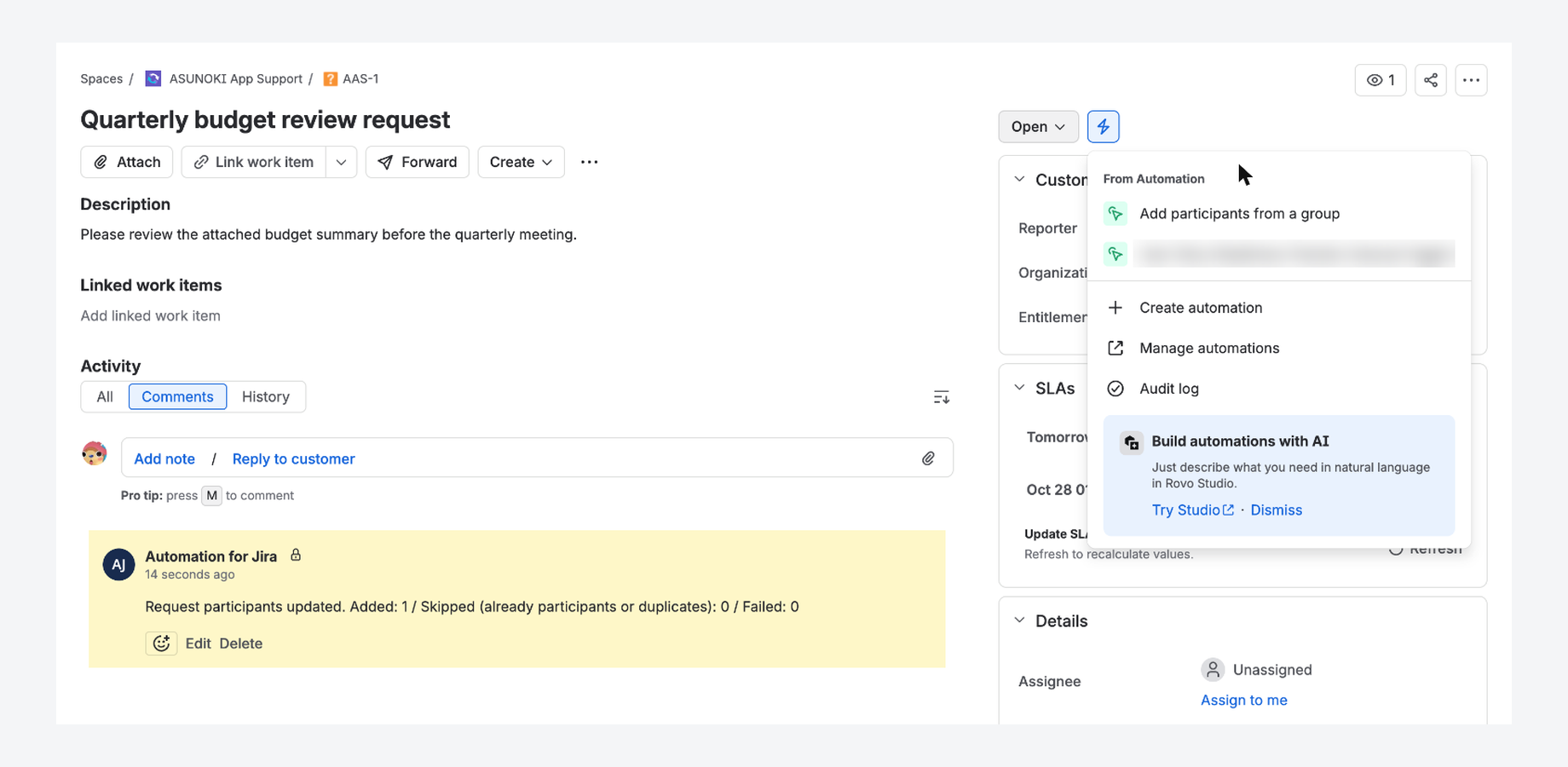The image size is (1568, 767).
Task: Run Add participants from a group automation
Action: point(1278,214)
